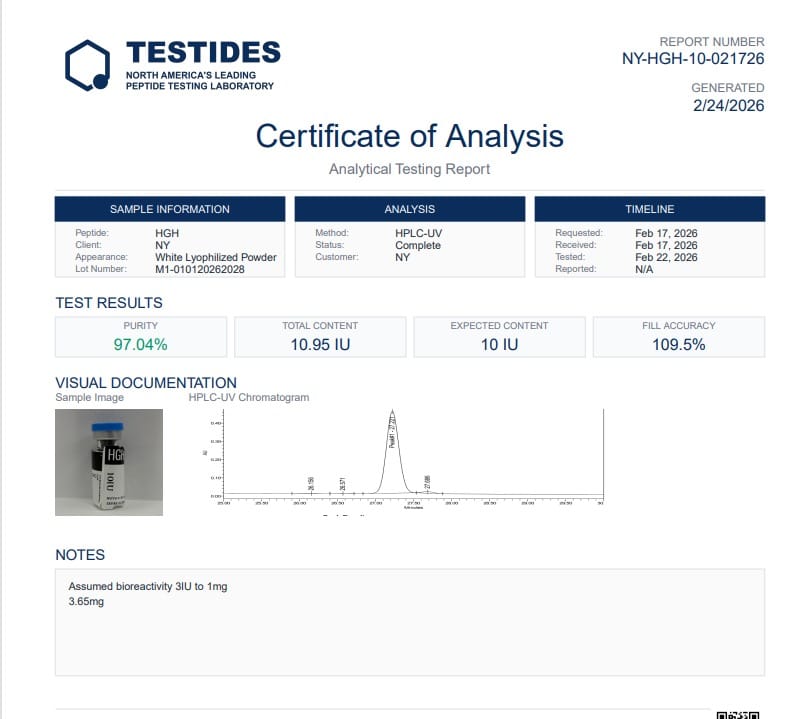Screen dimensions: 810x719
Task: Select the Timeline section header
Action: tap(649, 209)
